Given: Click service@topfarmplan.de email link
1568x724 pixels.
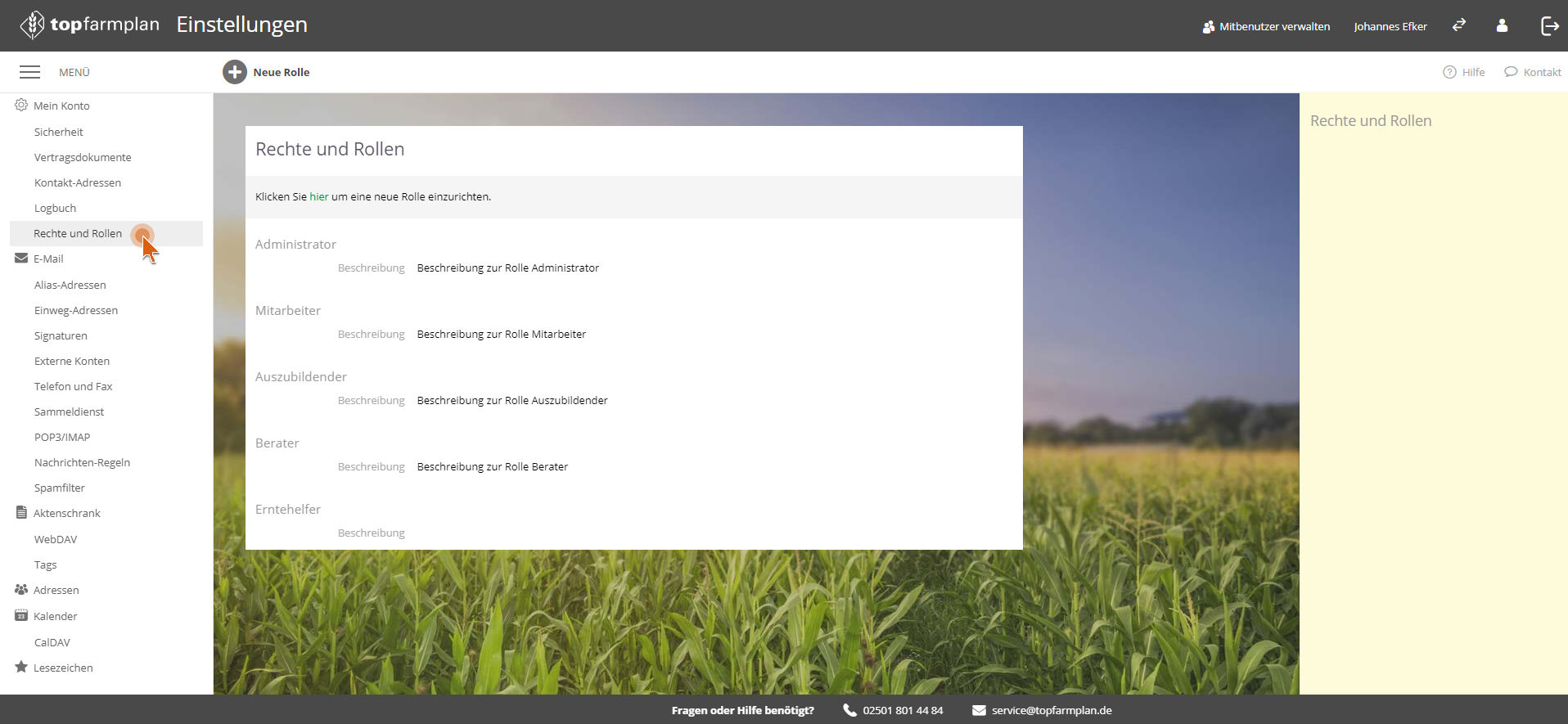Looking at the screenshot, I should click(x=1052, y=710).
